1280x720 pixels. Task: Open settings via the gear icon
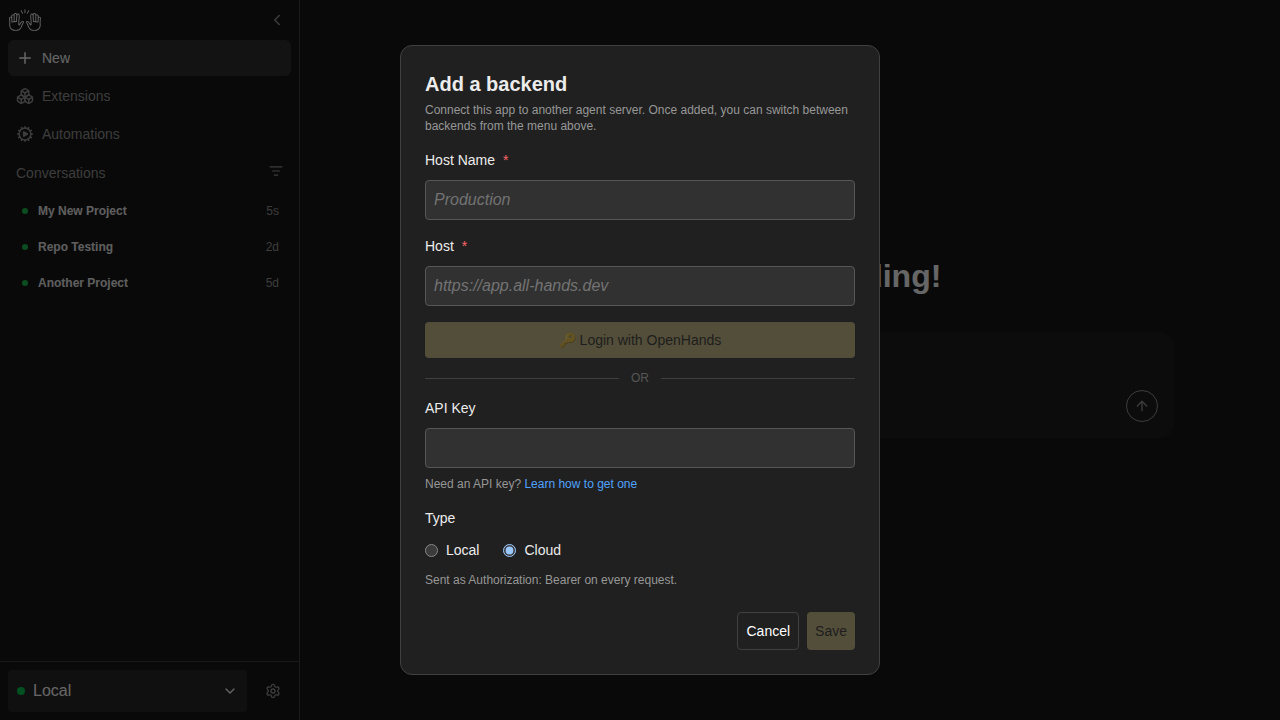[x=273, y=691]
